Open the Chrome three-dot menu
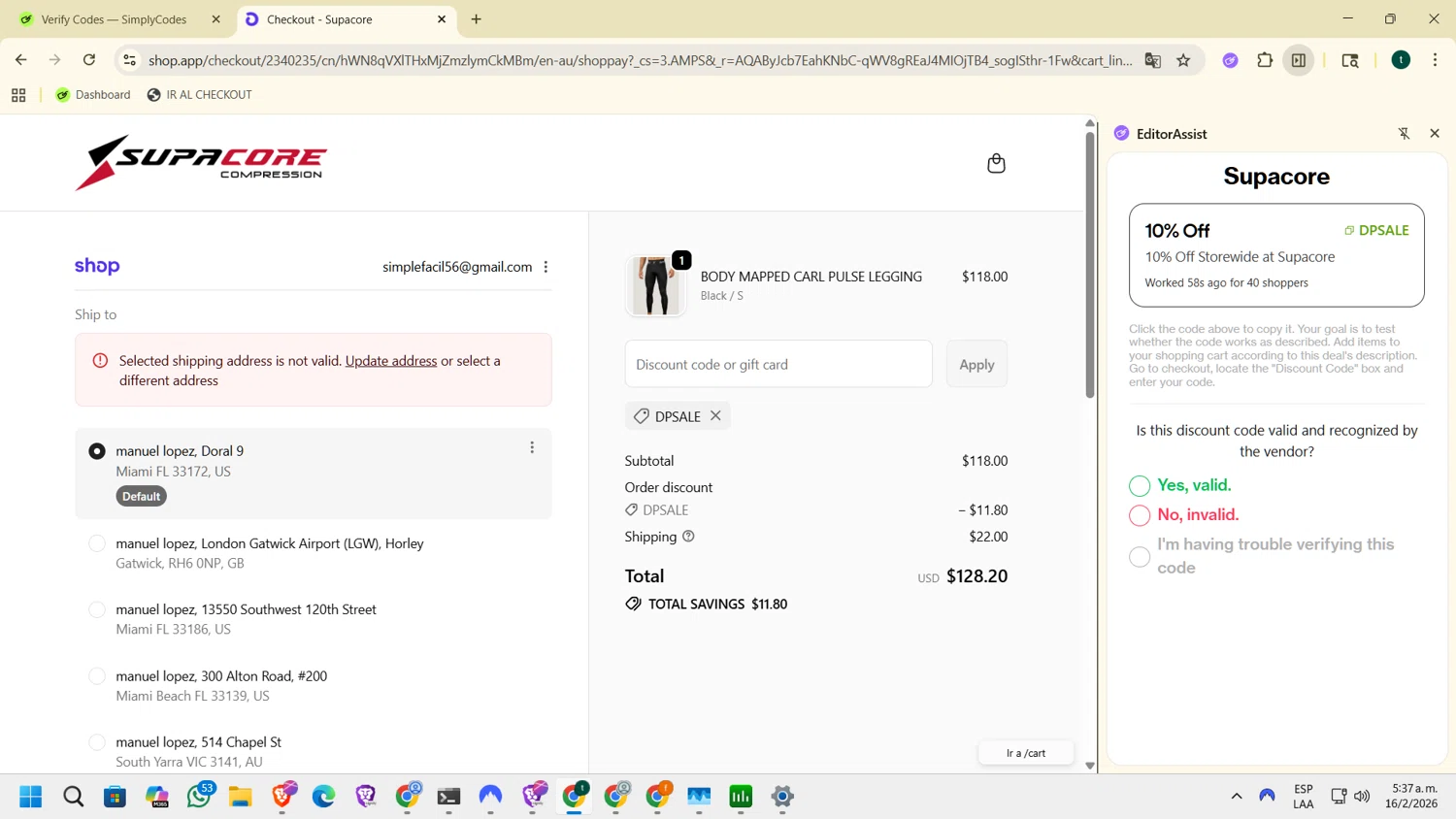1456x819 pixels. tap(1435, 60)
